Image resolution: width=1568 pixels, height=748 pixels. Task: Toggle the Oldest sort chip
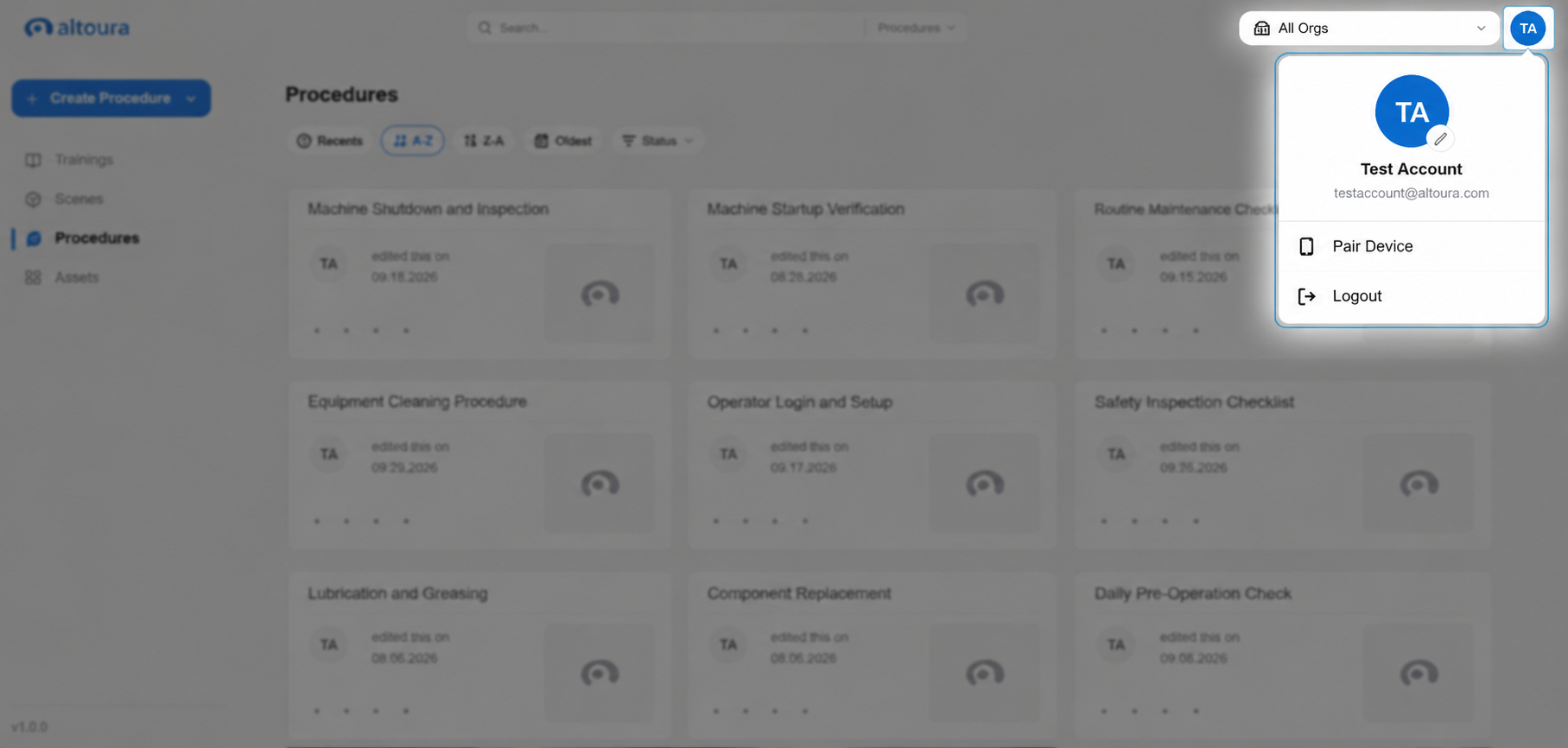coord(563,141)
